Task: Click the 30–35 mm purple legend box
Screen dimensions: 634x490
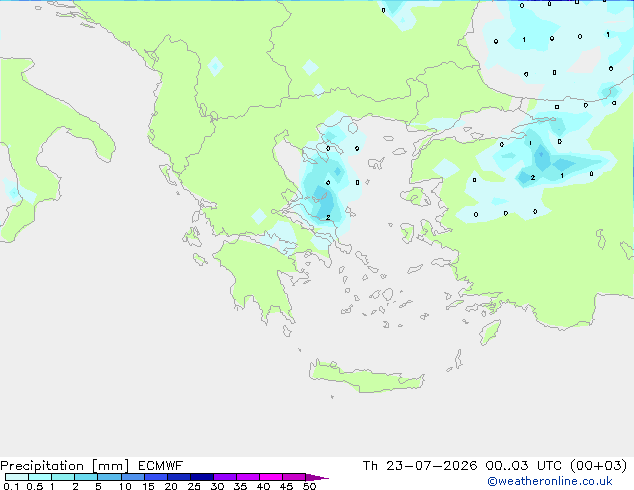Action: 225,477
